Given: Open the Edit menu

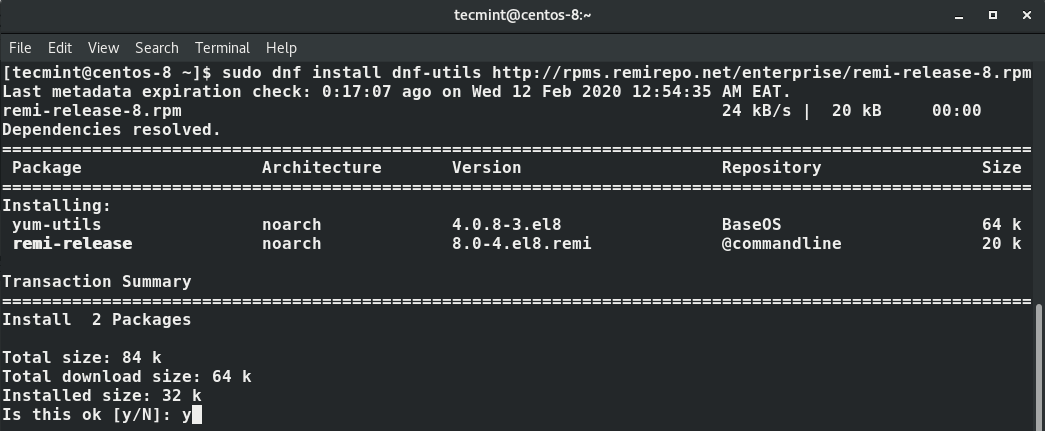Looking at the screenshot, I should [59, 48].
